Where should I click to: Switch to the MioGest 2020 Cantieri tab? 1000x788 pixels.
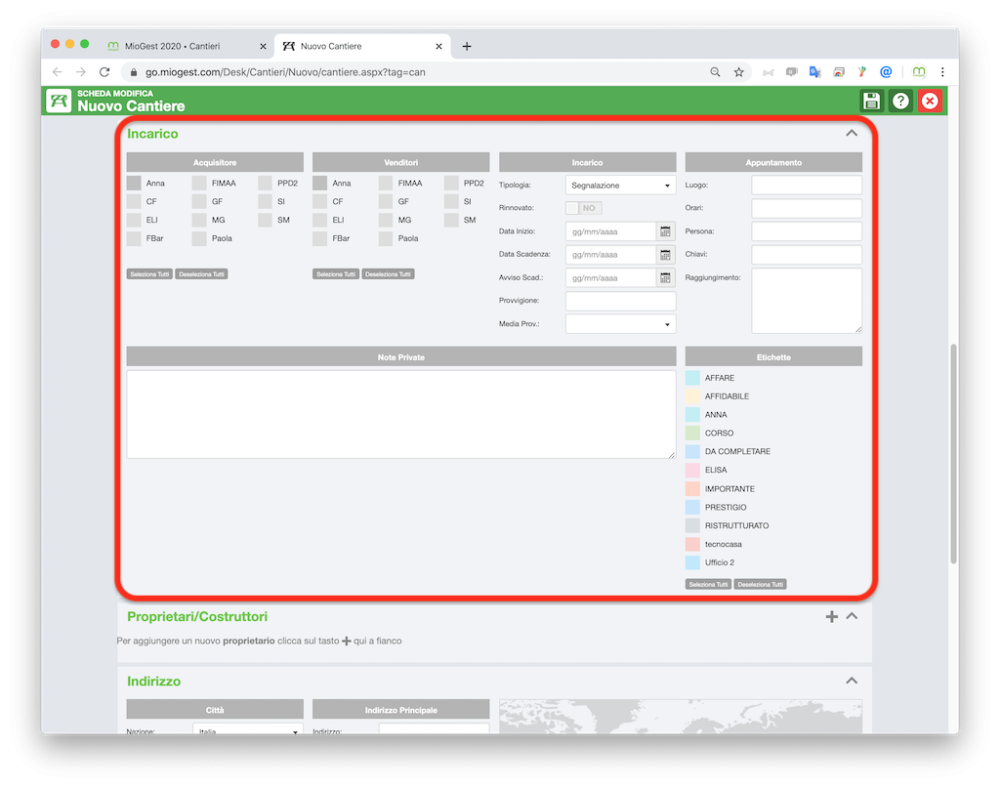click(x=185, y=46)
